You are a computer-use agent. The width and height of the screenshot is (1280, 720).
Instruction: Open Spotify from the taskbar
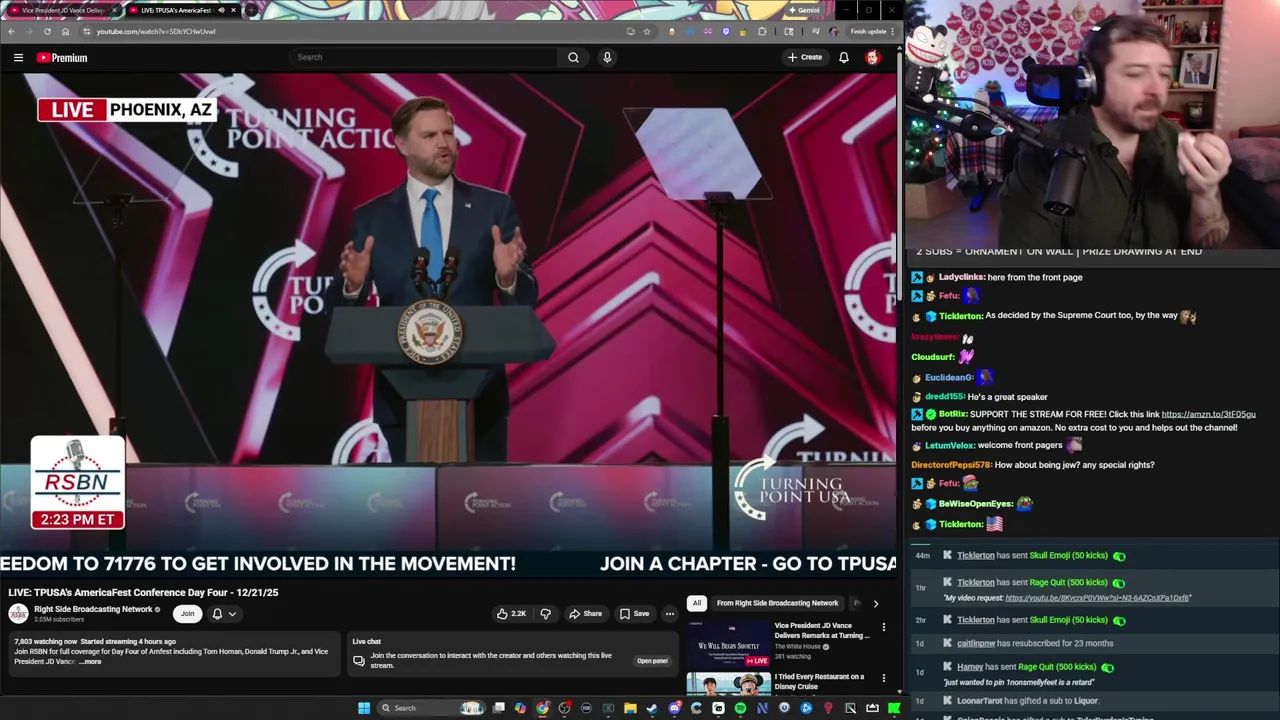click(x=740, y=708)
